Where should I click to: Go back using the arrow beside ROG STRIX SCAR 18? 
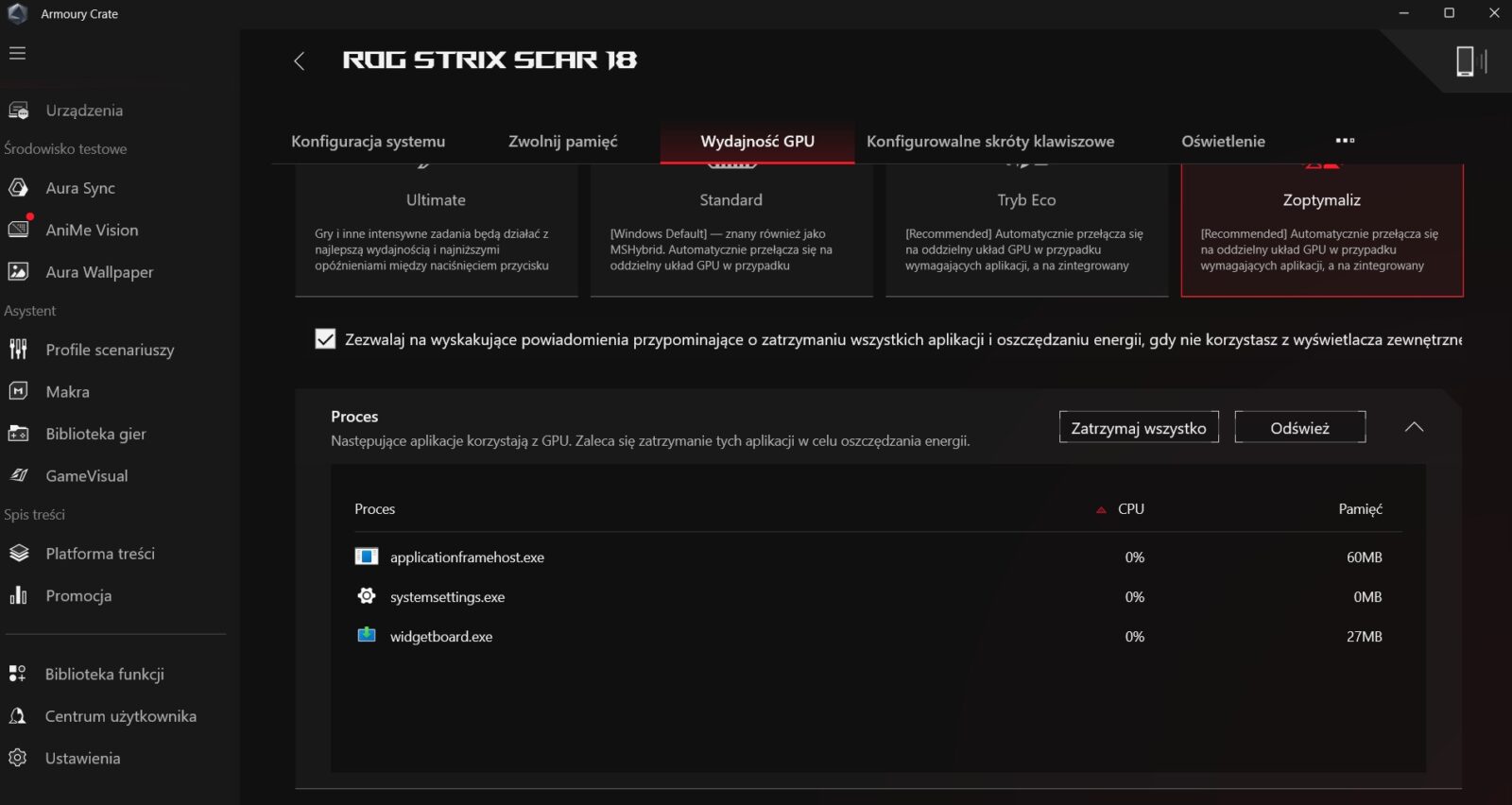pos(299,61)
